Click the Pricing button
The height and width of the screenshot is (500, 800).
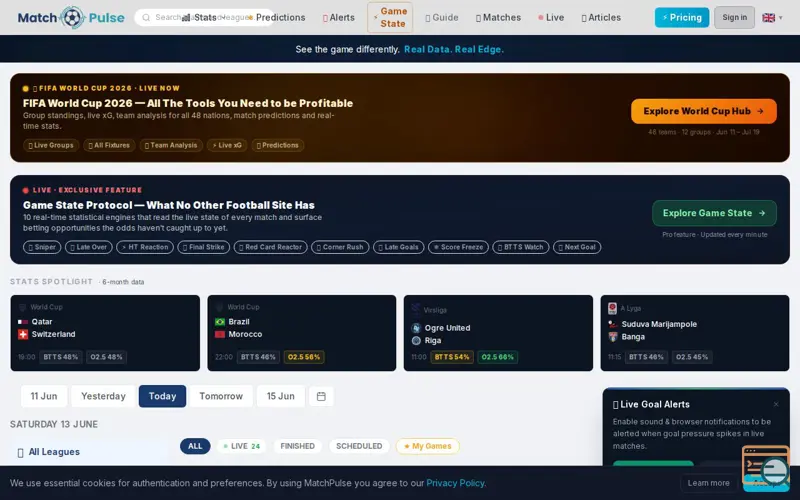coord(682,18)
